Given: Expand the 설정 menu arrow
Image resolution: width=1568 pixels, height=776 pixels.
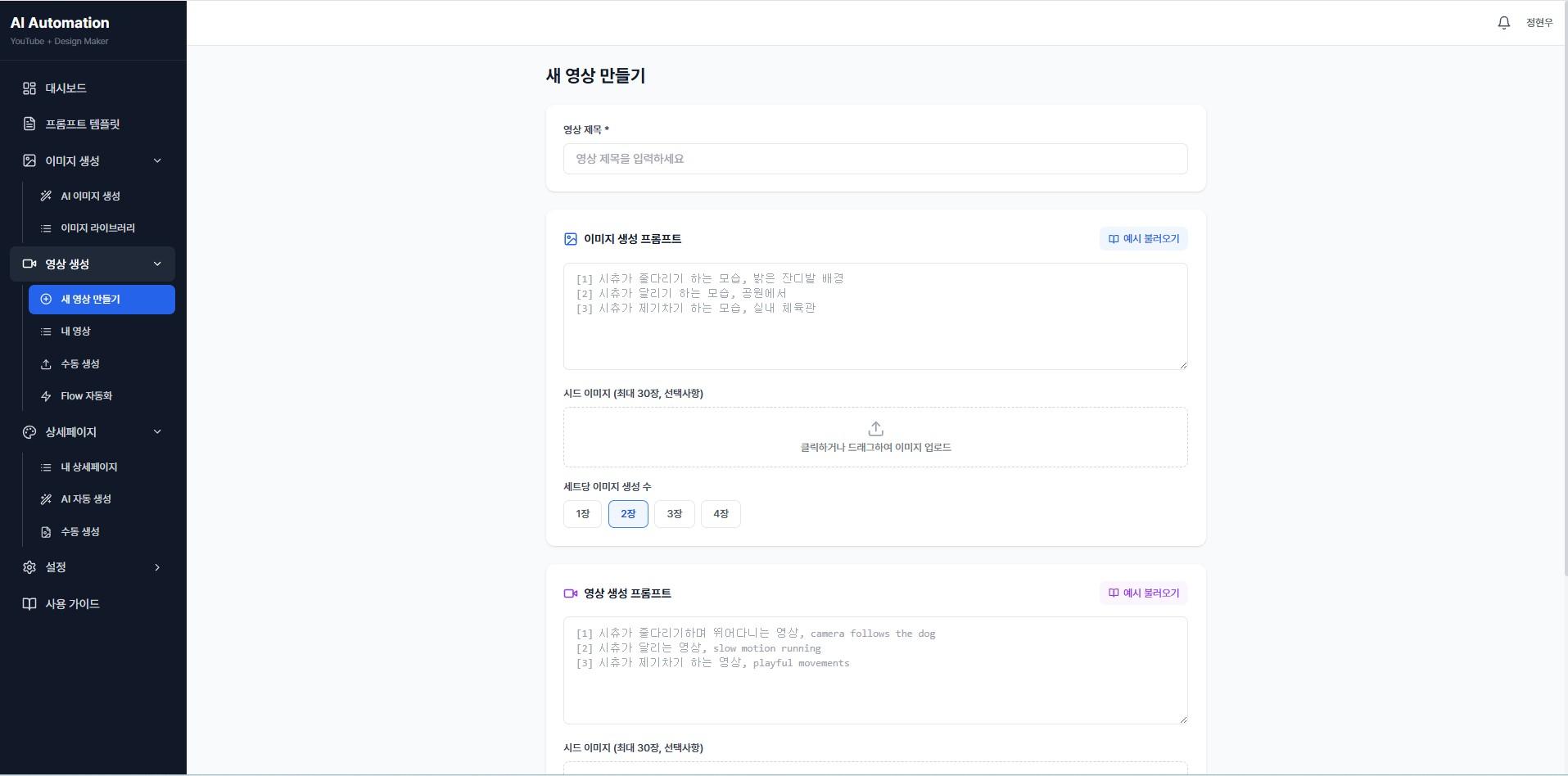Looking at the screenshot, I should pos(157,567).
